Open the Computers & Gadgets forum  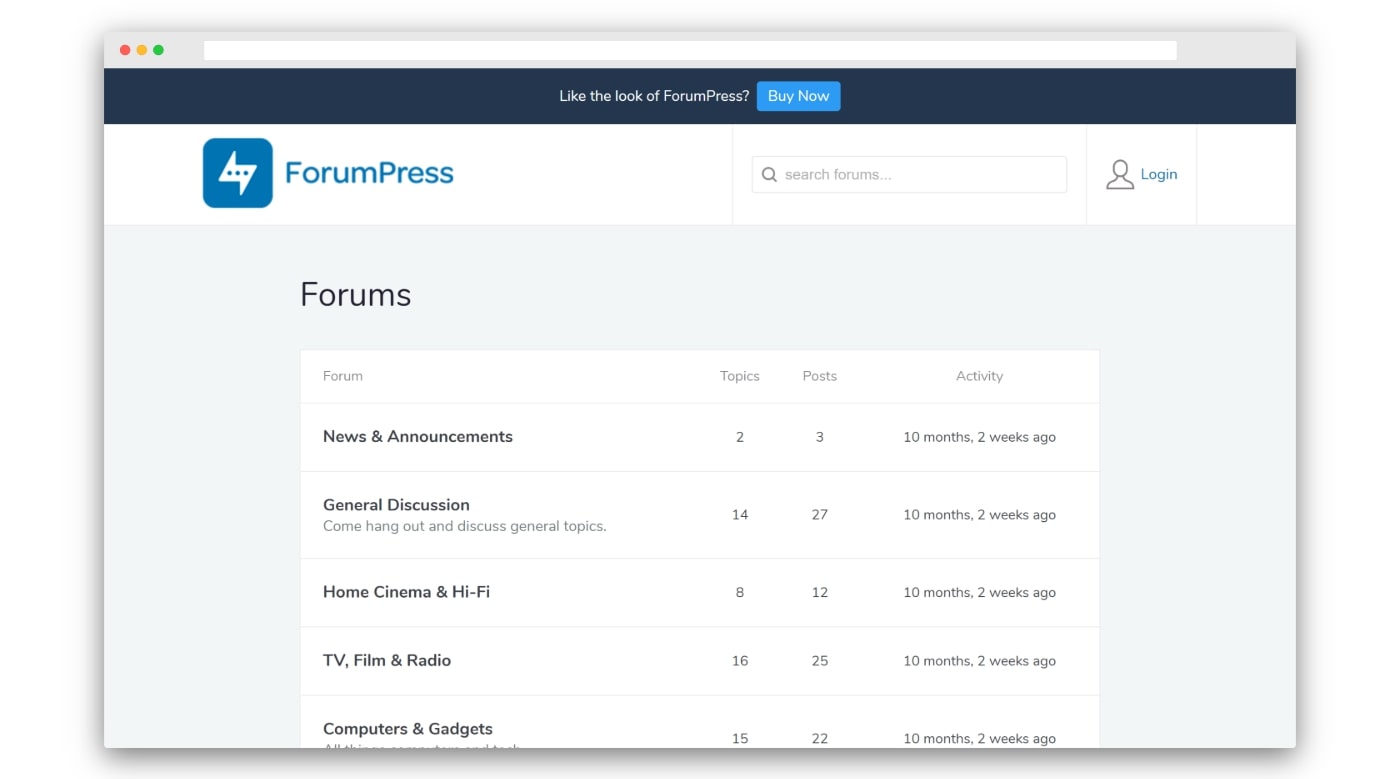408,729
